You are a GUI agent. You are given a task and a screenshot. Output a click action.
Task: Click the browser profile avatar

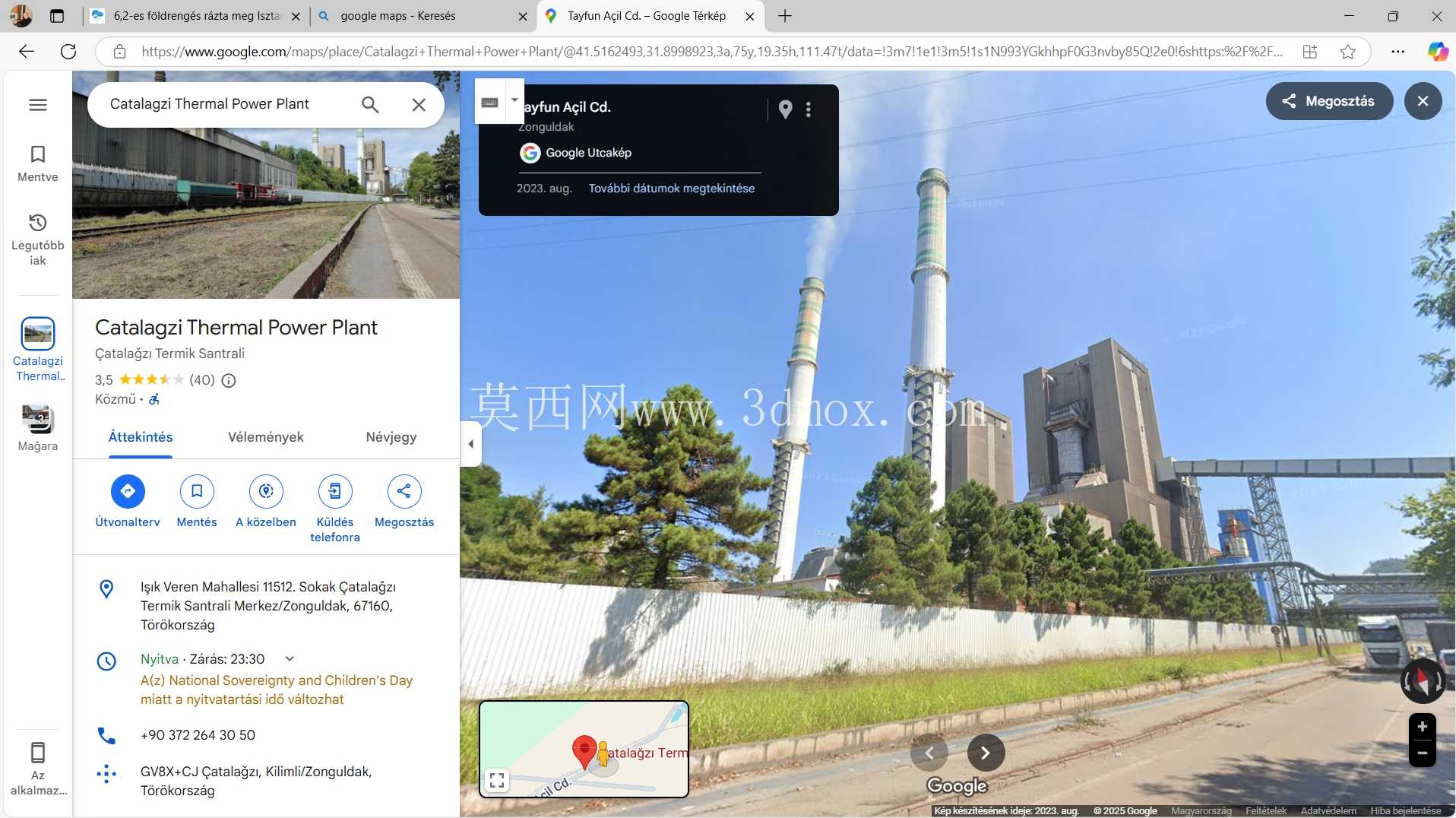point(21,16)
